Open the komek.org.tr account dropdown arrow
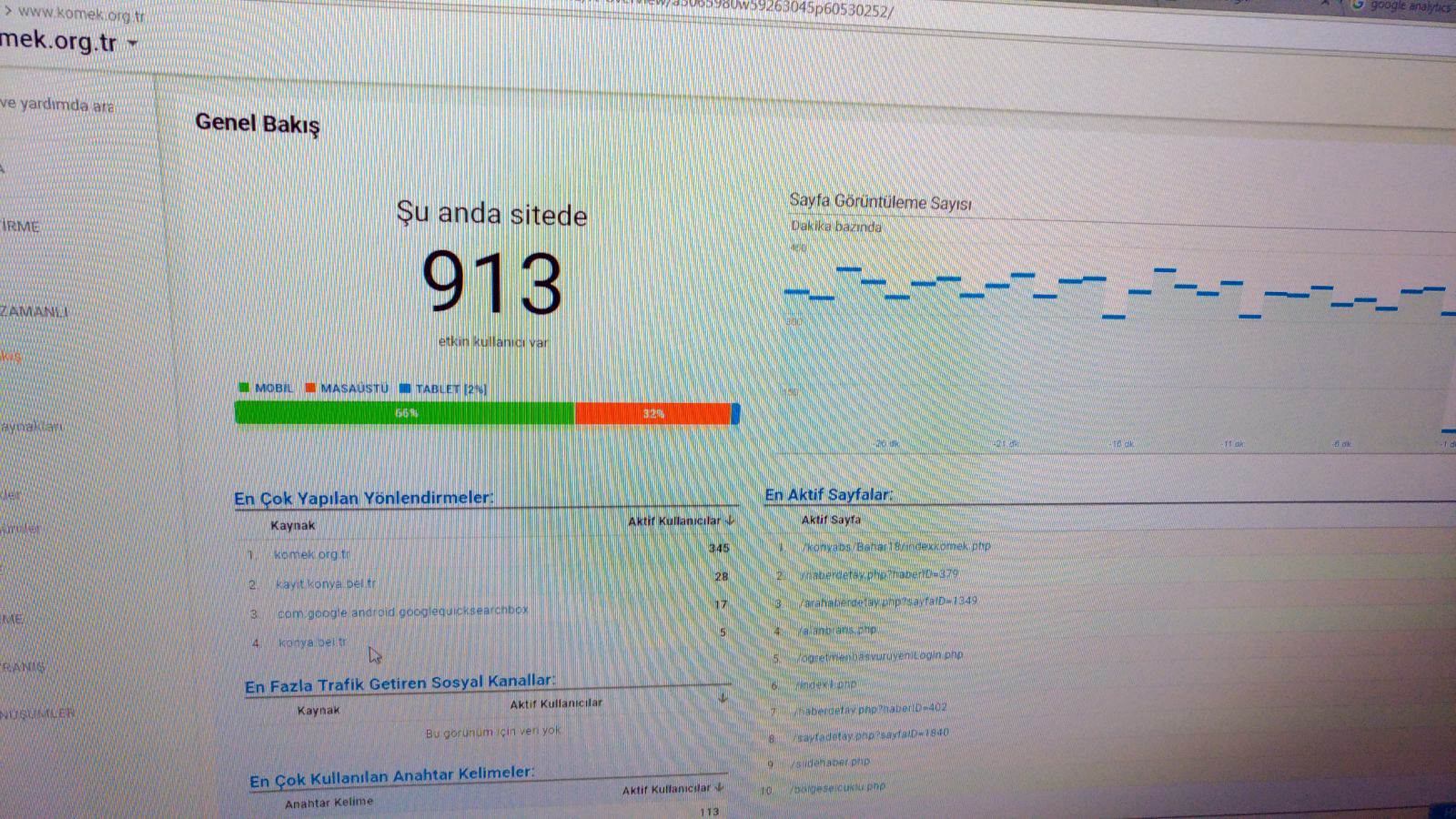The image size is (1456, 819). [133, 43]
